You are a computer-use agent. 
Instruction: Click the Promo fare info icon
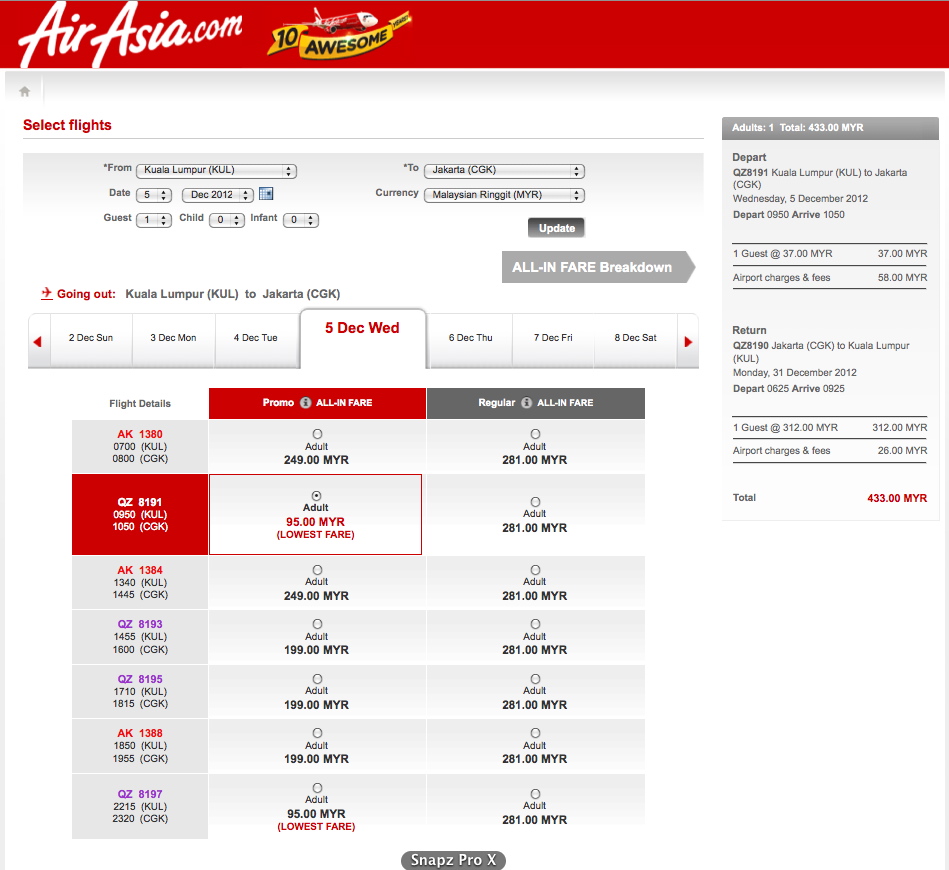click(x=306, y=403)
